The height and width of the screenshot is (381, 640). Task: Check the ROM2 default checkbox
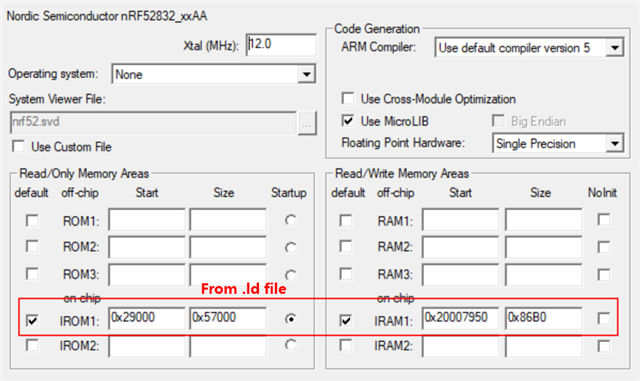click(x=32, y=247)
